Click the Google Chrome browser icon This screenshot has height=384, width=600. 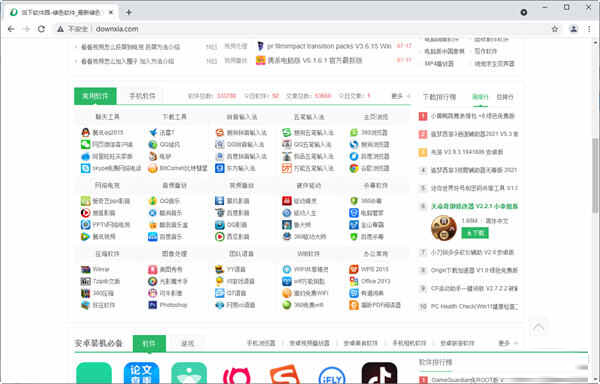[354, 168]
